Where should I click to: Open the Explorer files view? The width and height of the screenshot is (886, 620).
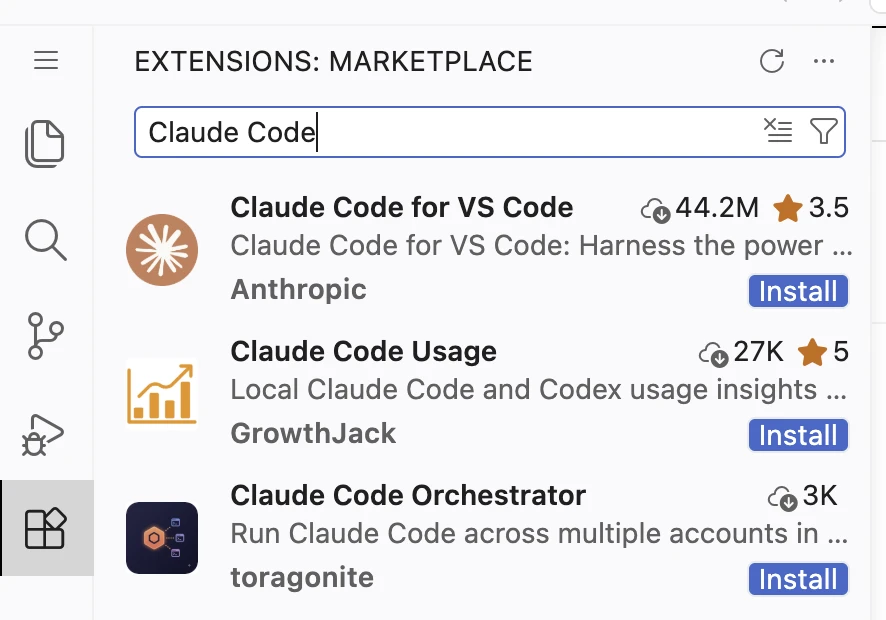point(45,144)
